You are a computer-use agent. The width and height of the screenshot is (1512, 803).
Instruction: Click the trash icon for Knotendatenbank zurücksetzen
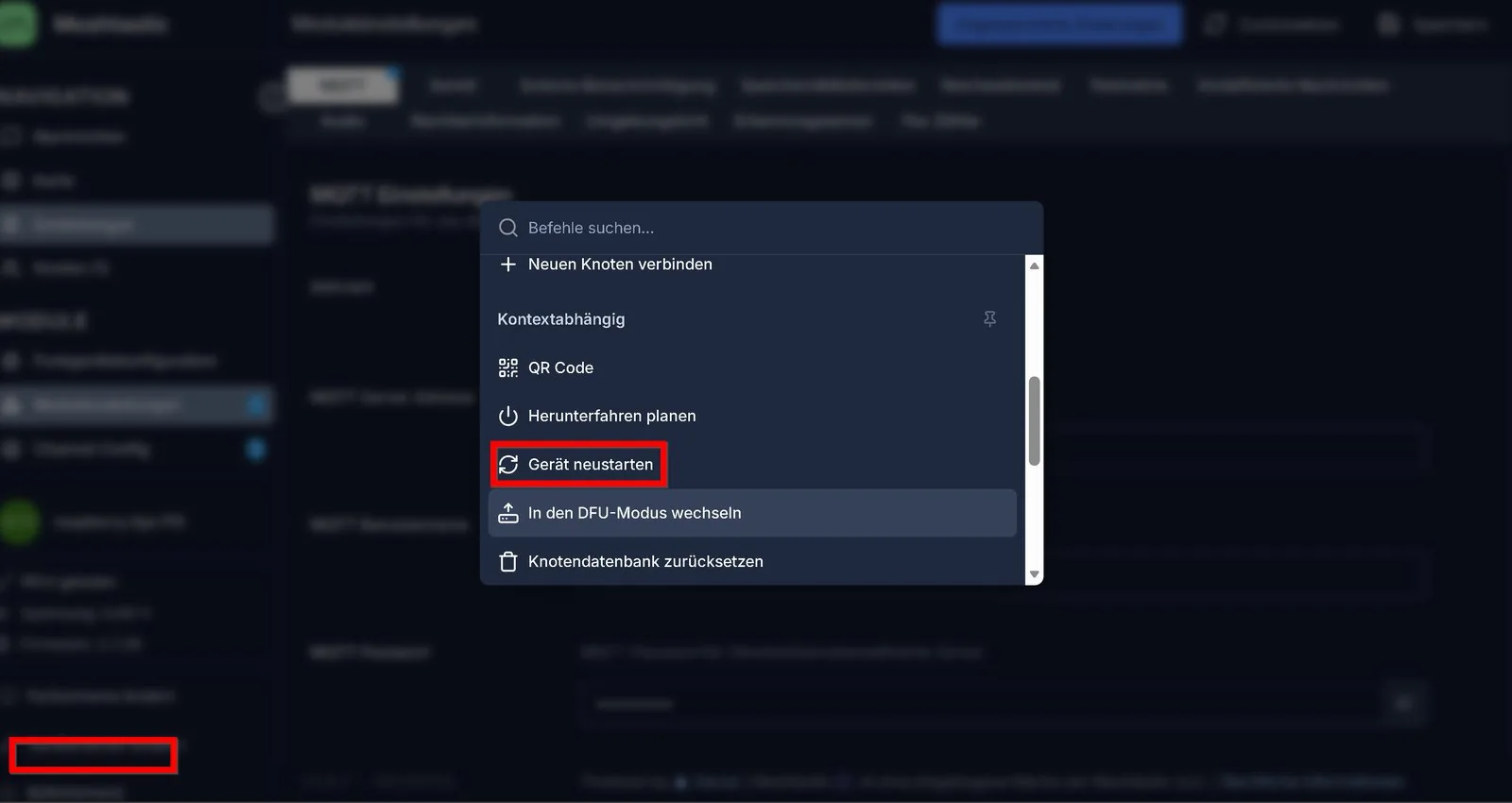click(508, 561)
